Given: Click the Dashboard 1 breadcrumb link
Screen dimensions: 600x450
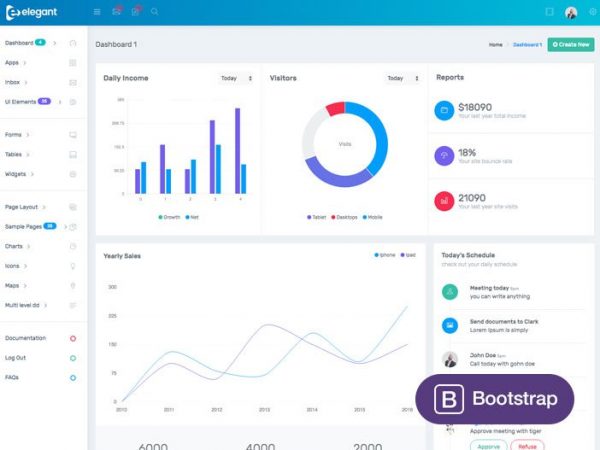Looking at the screenshot, I should pos(527,45).
